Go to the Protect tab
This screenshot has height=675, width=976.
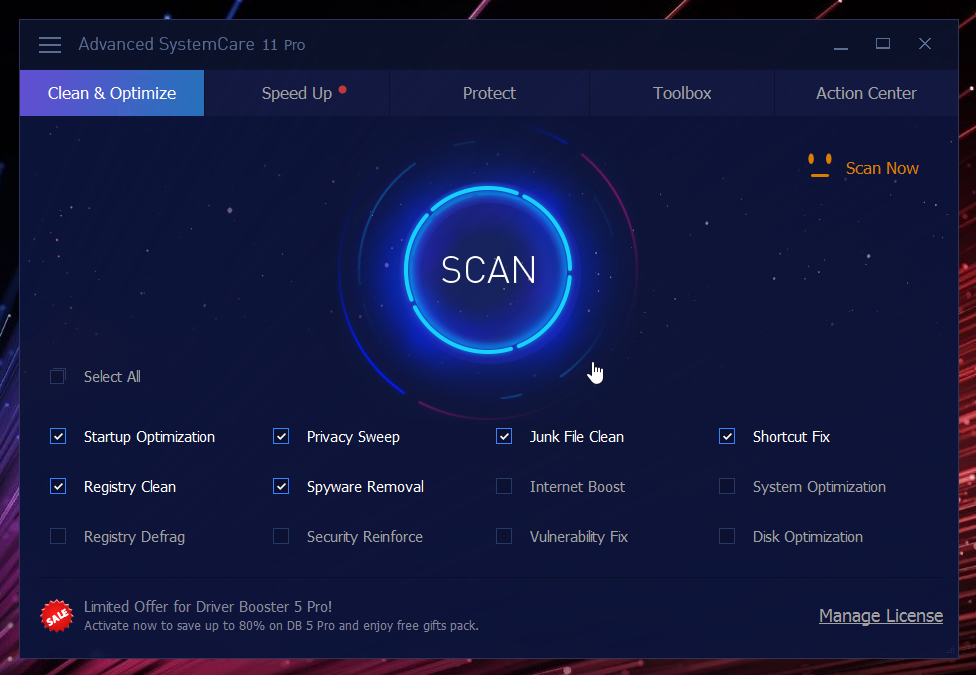click(x=489, y=93)
